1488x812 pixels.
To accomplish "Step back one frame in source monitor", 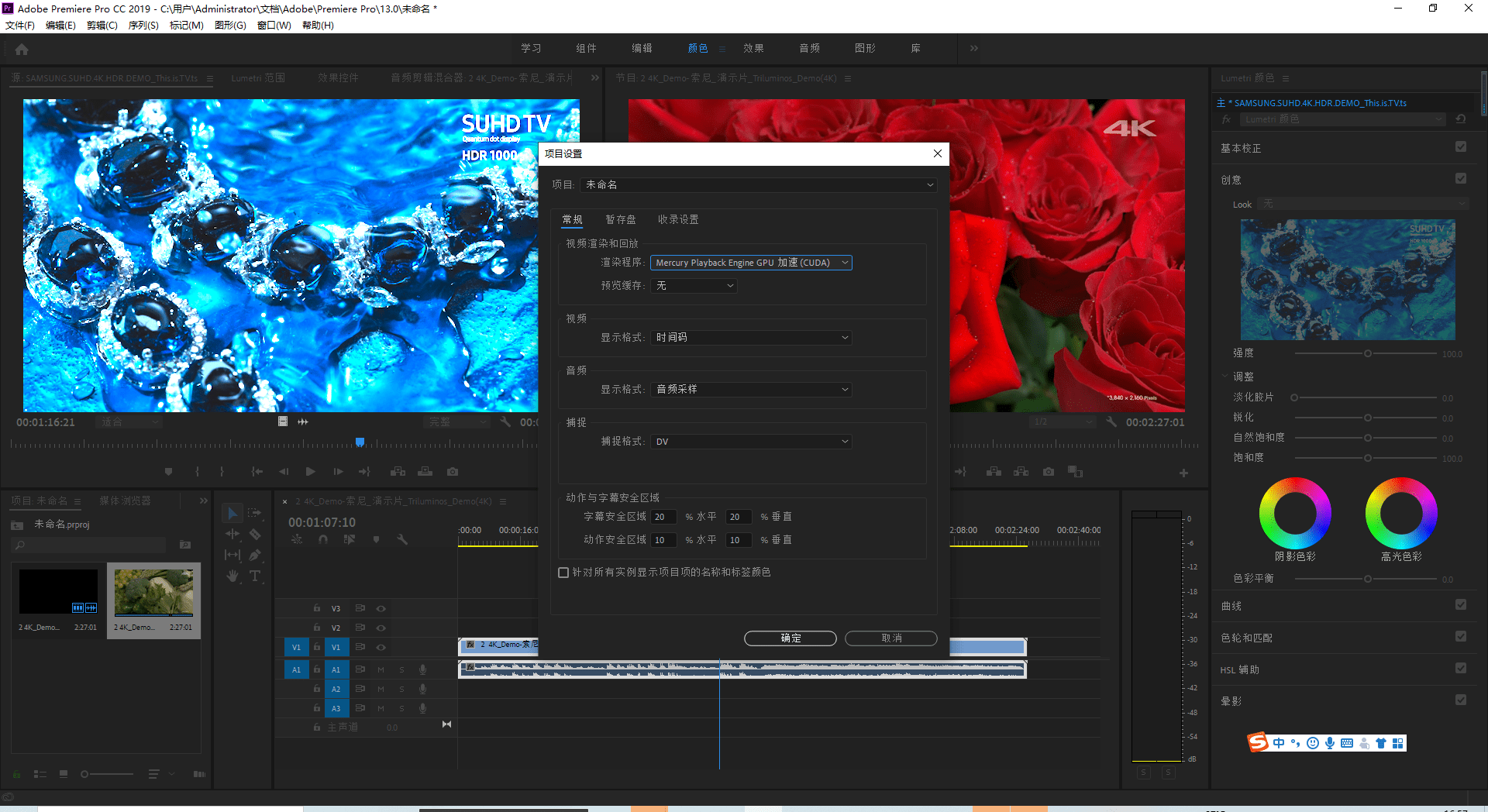I will pyautogui.click(x=284, y=471).
